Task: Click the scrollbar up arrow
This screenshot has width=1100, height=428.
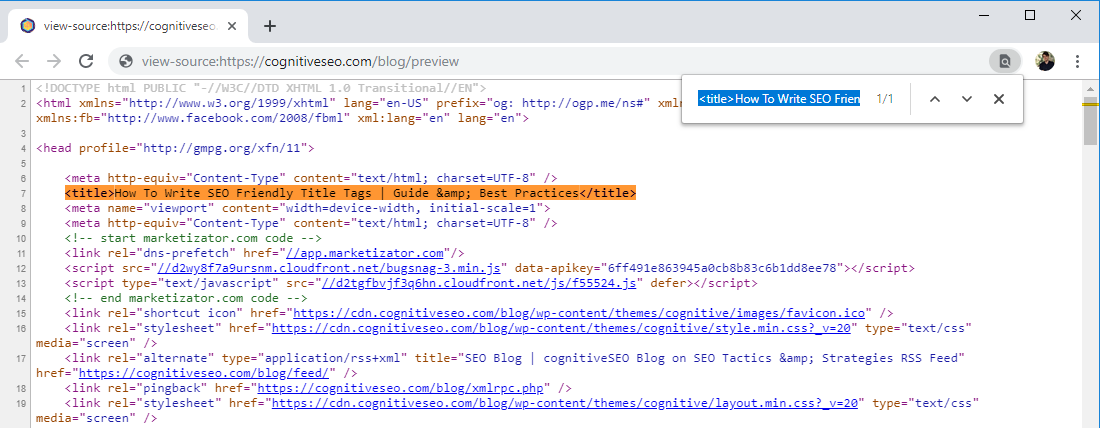Action: coord(1090,88)
